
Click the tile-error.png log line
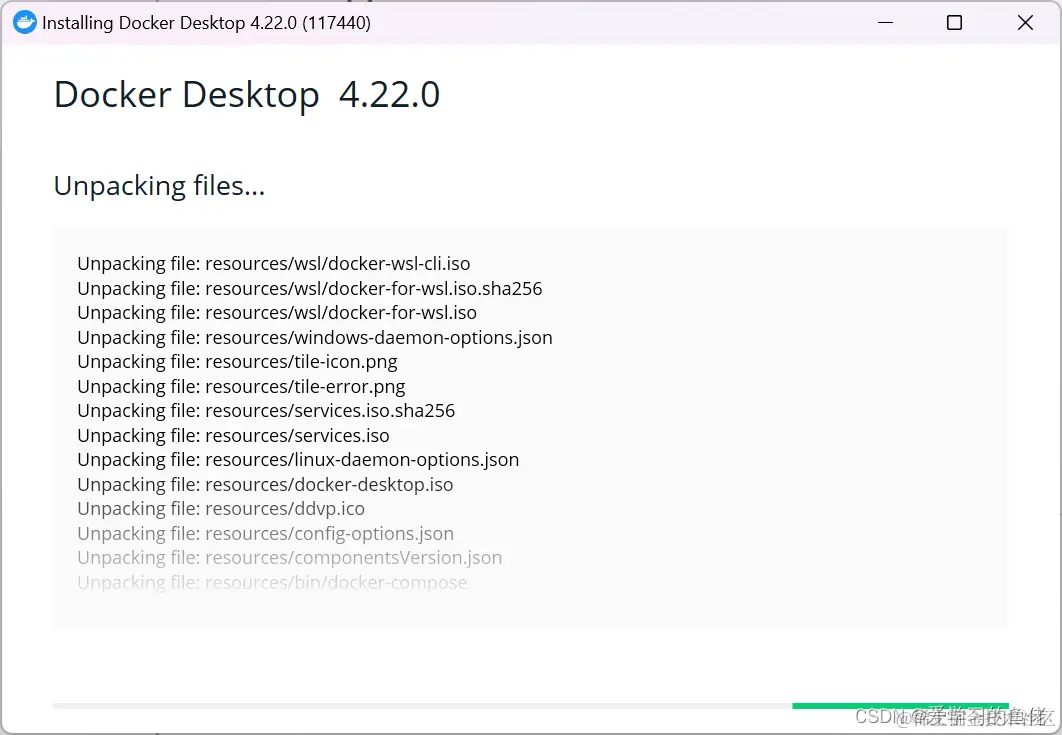point(241,387)
